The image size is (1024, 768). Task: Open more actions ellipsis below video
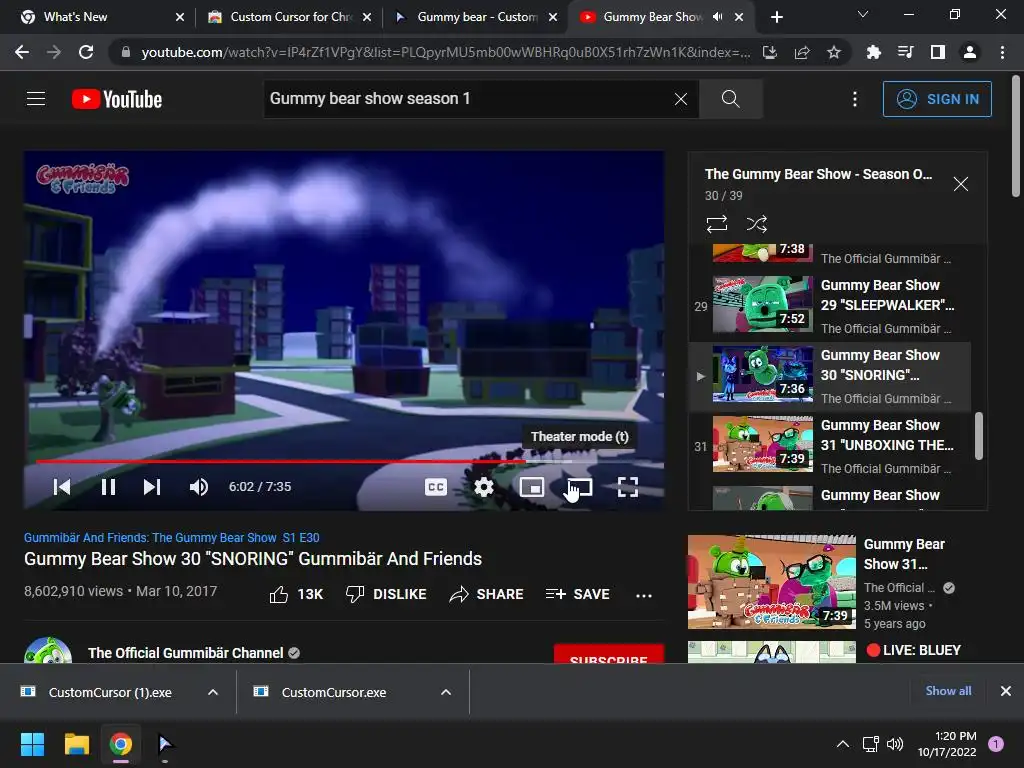tap(644, 595)
